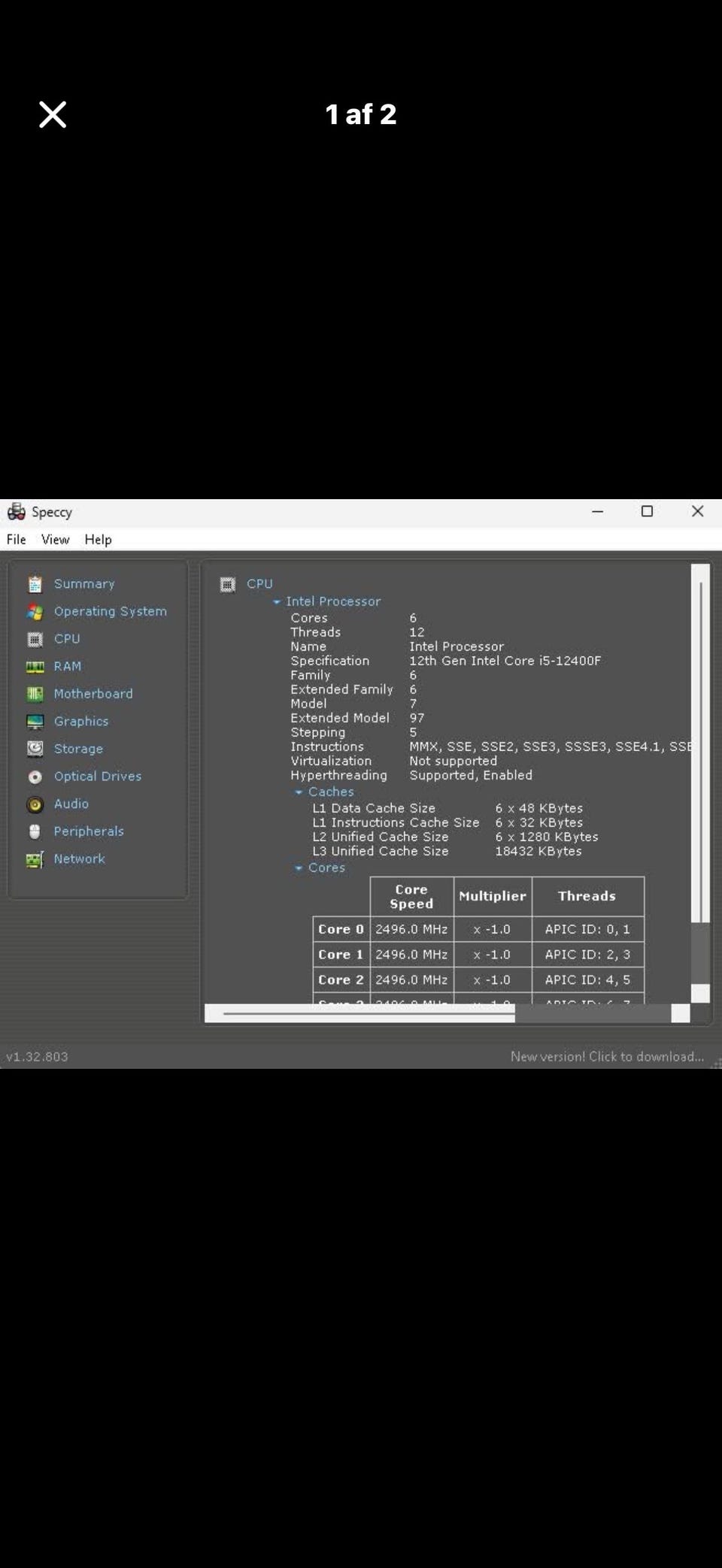Screen dimensions: 722x1568
Task: Click Hyperthreading 'Supported, Enabled' value
Action: click(471, 776)
